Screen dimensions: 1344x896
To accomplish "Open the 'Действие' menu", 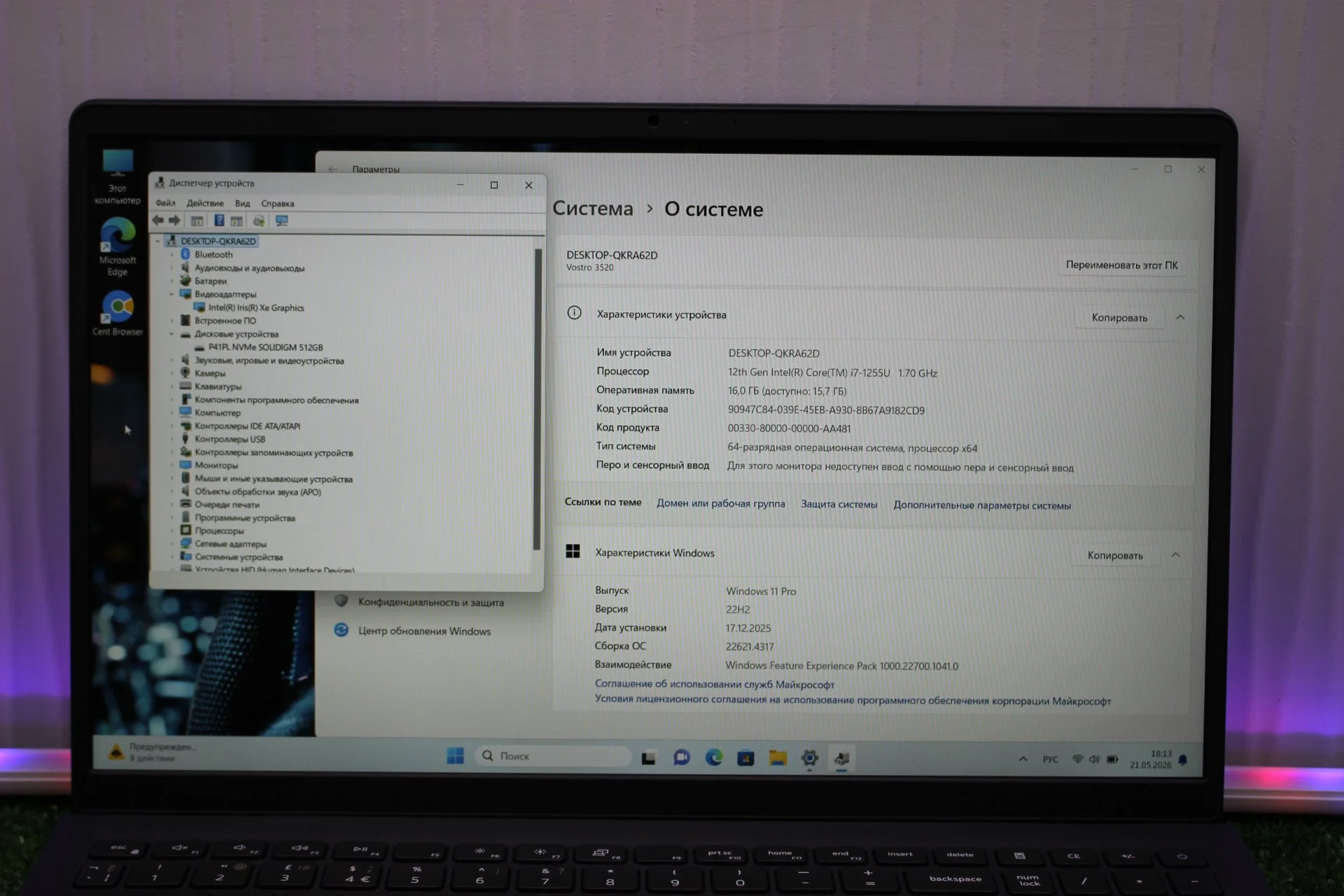I will [205, 203].
